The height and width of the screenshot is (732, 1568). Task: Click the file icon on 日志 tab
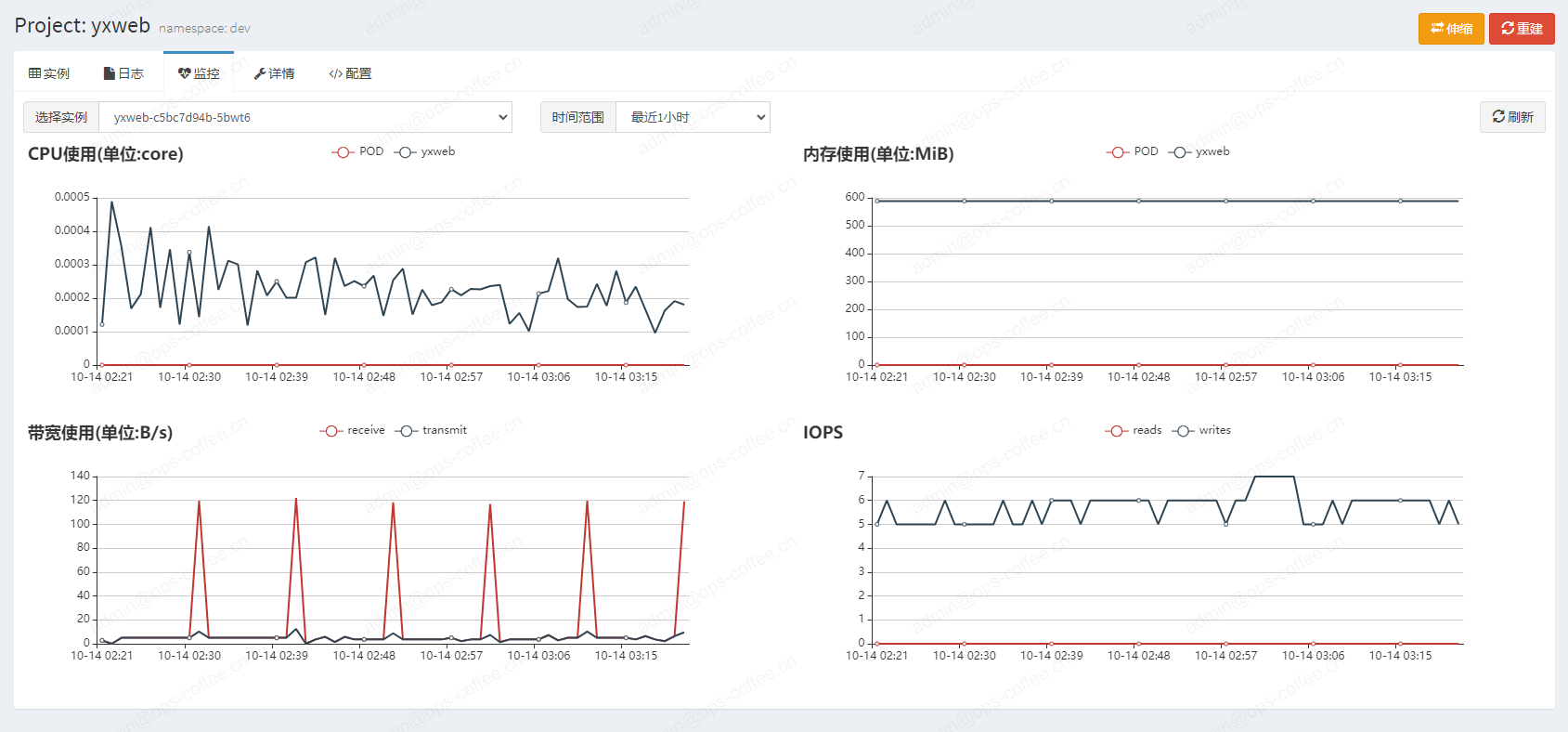(x=109, y=73)
